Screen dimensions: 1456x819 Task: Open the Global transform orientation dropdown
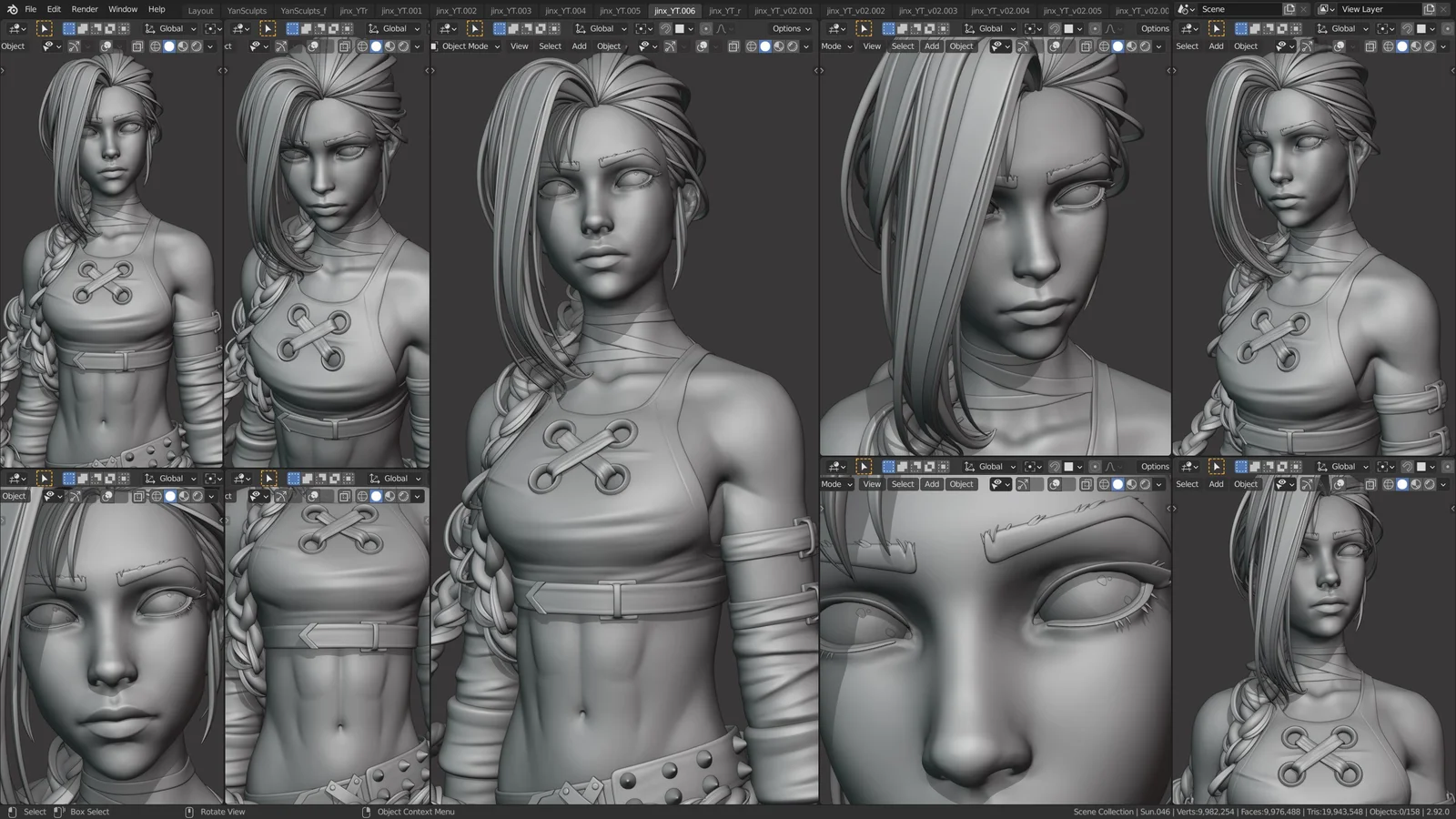pyautogui.click(x=602, y=28)
